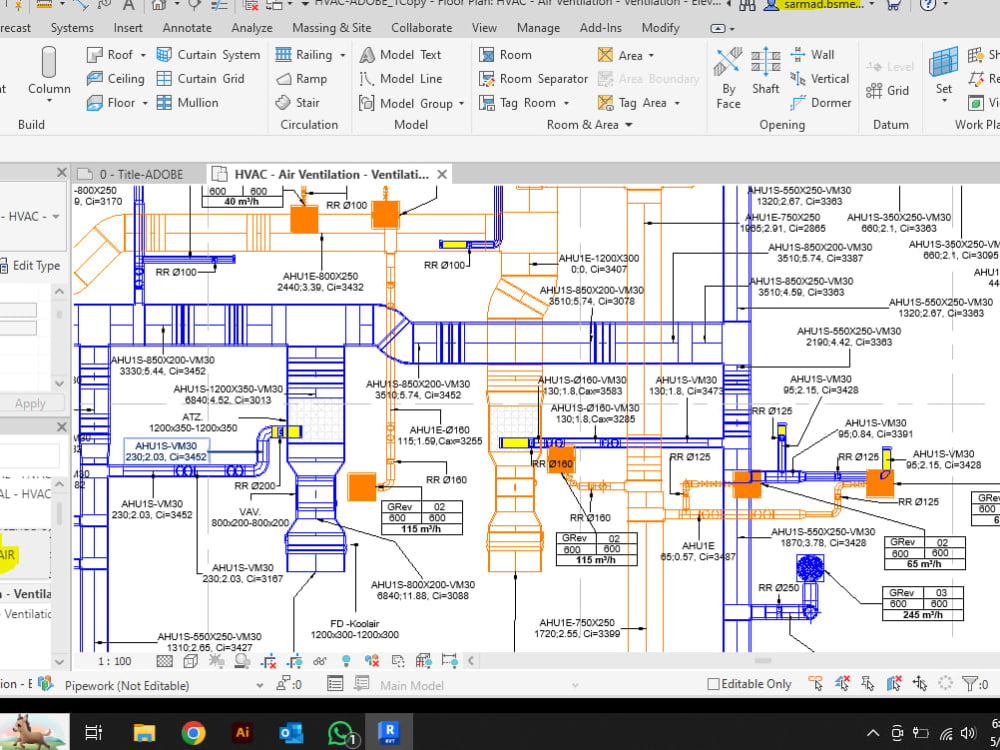Toggle Show Crop Region button
This screenshot has height=750, width=1000.
[x=294, y=661]
